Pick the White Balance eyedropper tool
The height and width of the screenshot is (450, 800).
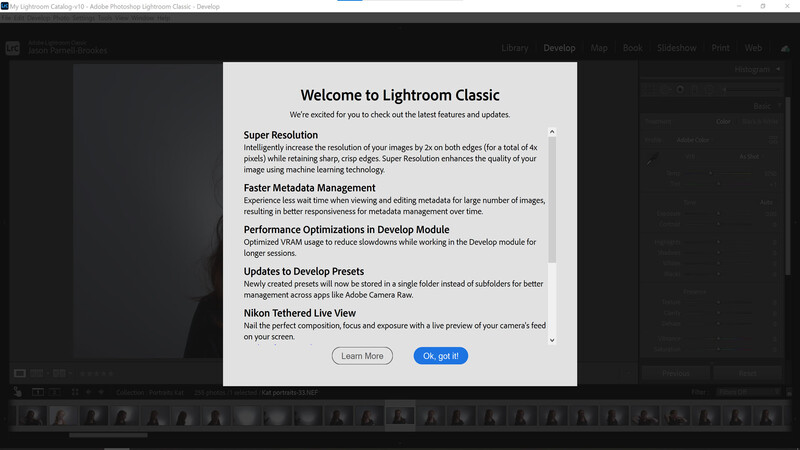[x=653, y=159]
